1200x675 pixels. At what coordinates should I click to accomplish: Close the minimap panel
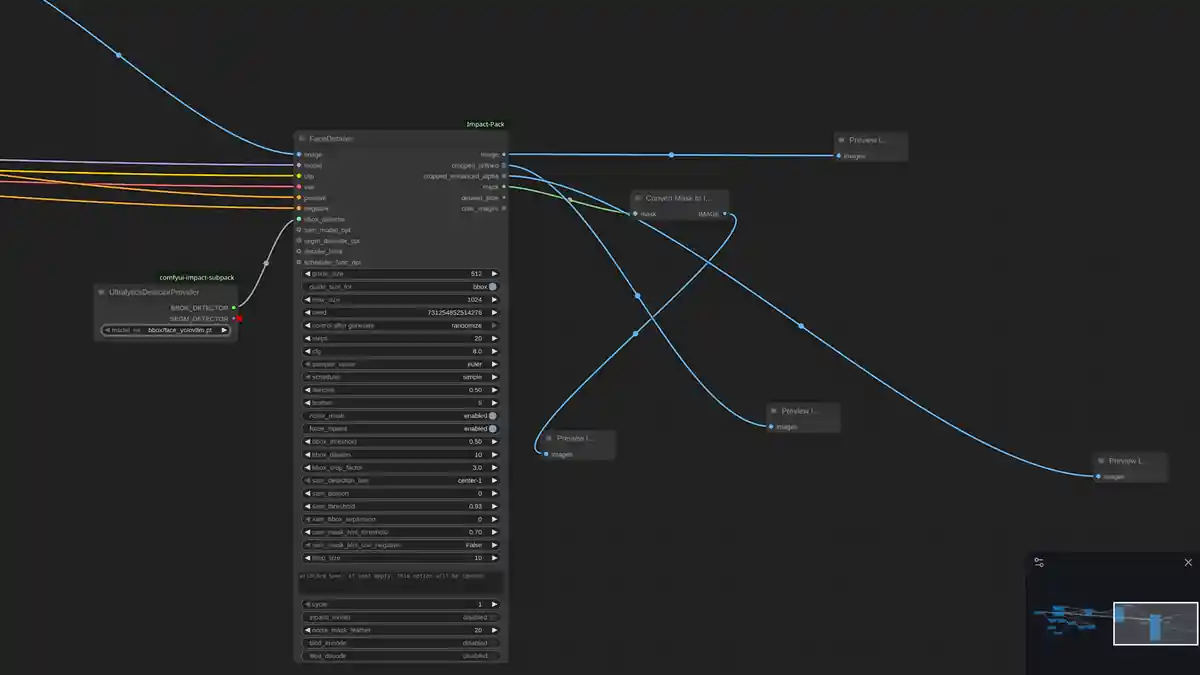pyautogui.click(x=1188, y=562)
